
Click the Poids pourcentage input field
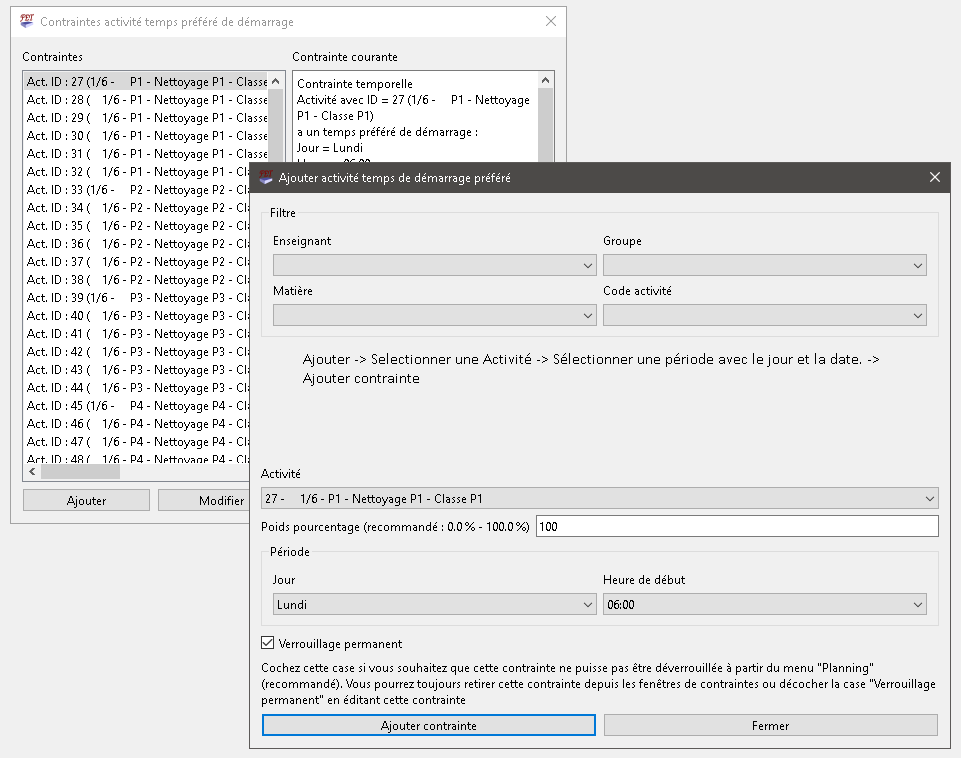click(x=737, y=526)
